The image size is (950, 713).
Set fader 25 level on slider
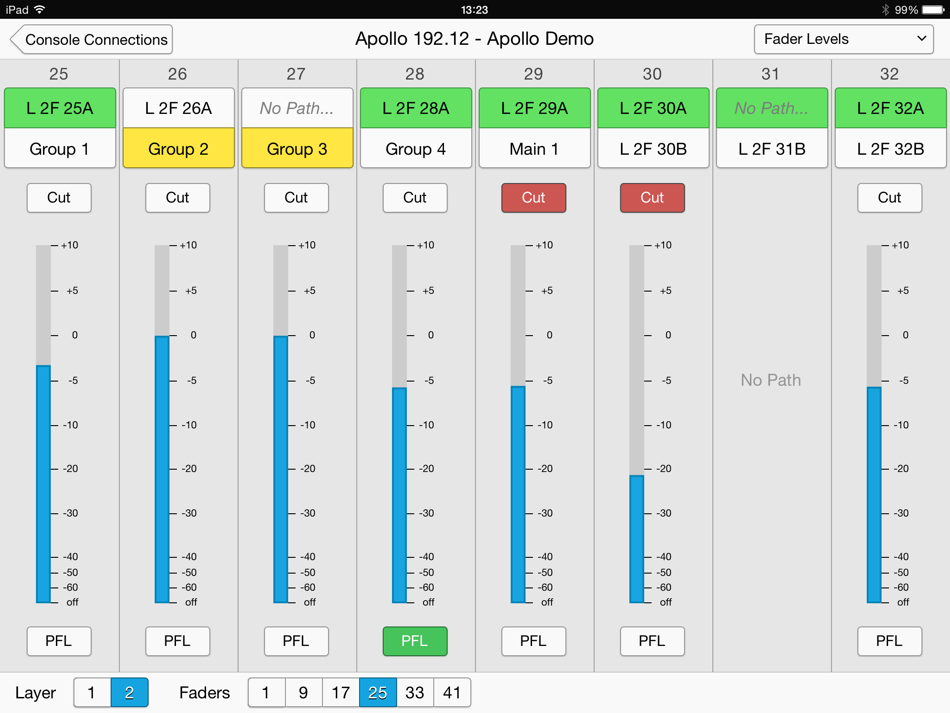(43, 424)
